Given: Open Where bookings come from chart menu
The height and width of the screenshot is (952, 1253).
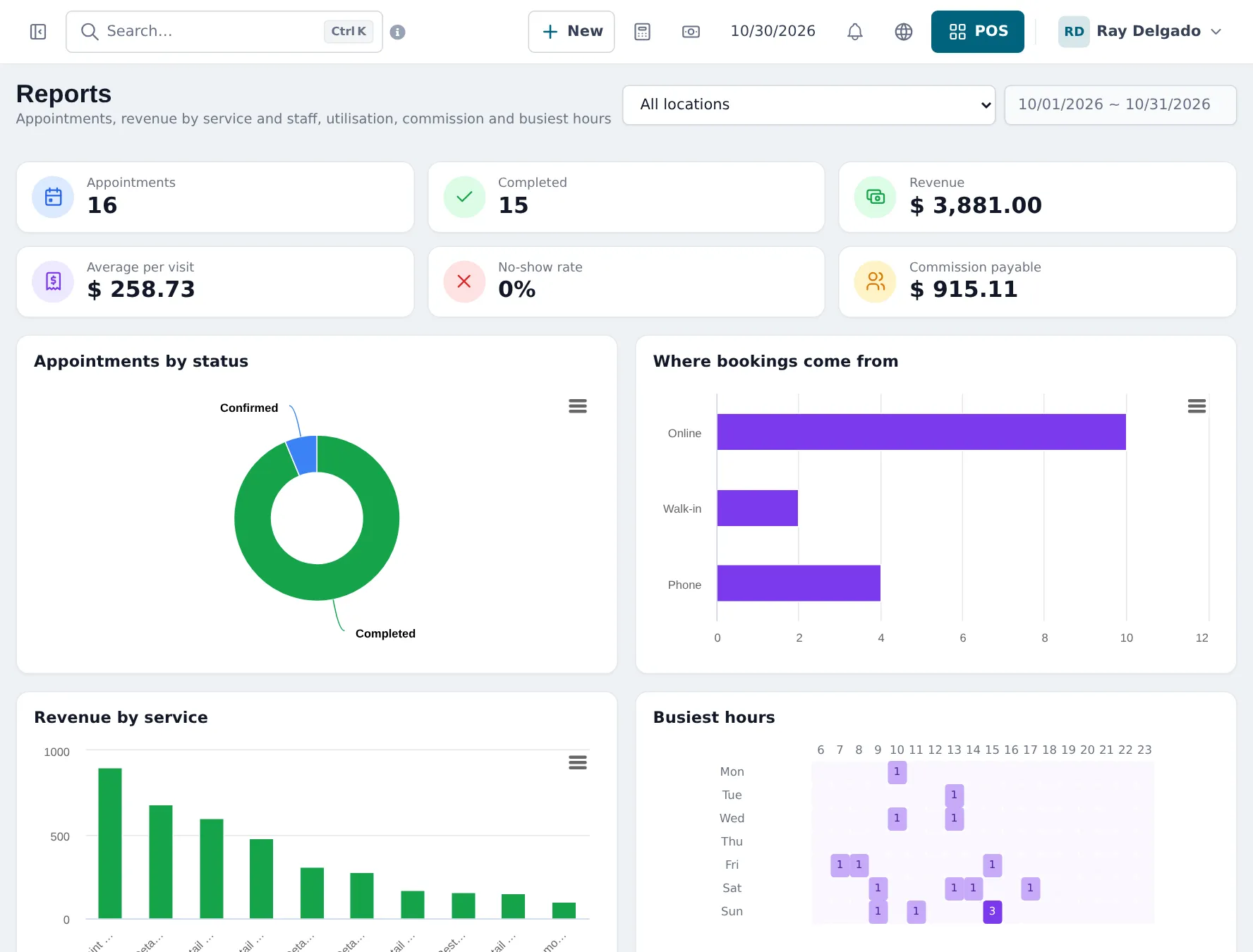Looking at the screenshot, I should click(1197, 406).
